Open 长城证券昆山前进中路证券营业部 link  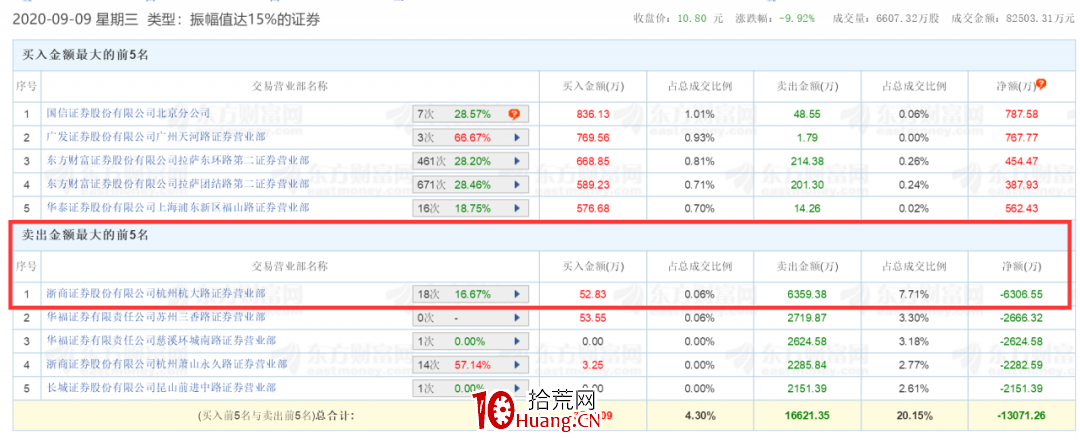coord(162,388)
